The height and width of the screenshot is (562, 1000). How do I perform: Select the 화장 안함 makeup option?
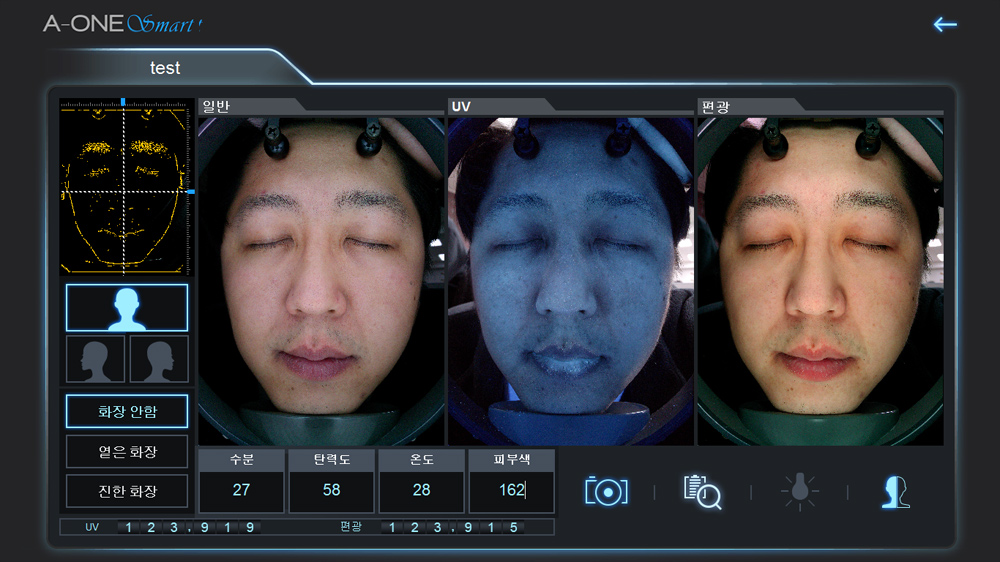point(126,411)
